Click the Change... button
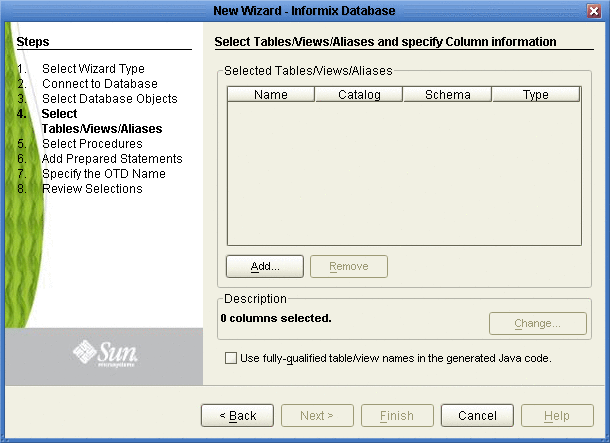The height and width of the screenshot is (443, 610). coord(538,323)
